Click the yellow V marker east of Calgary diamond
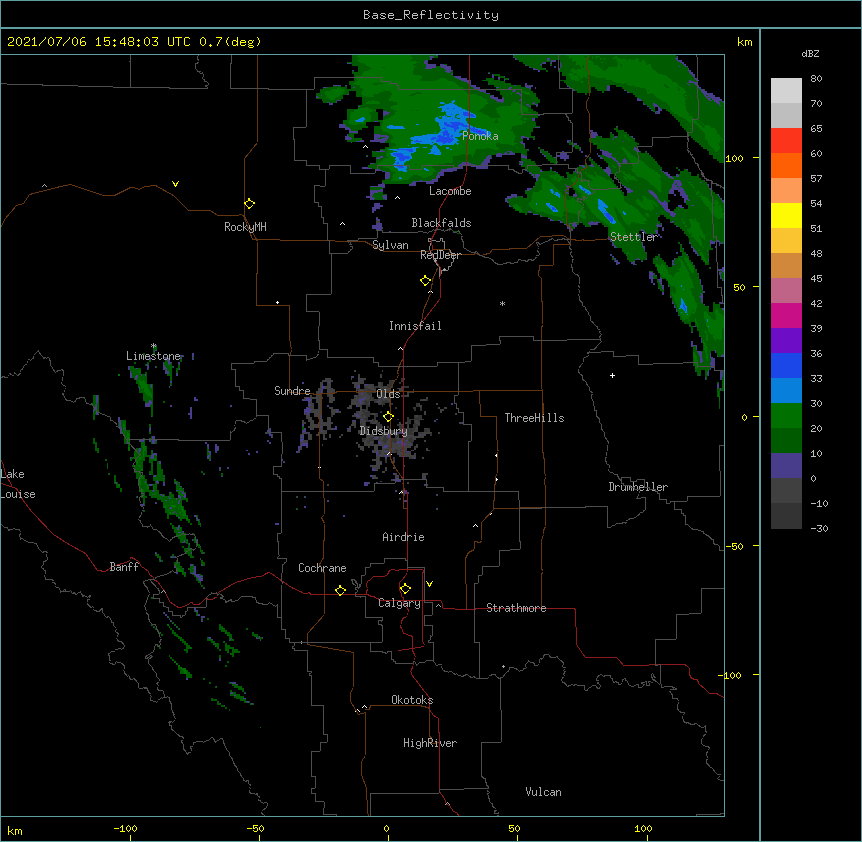 coord(429,584)
